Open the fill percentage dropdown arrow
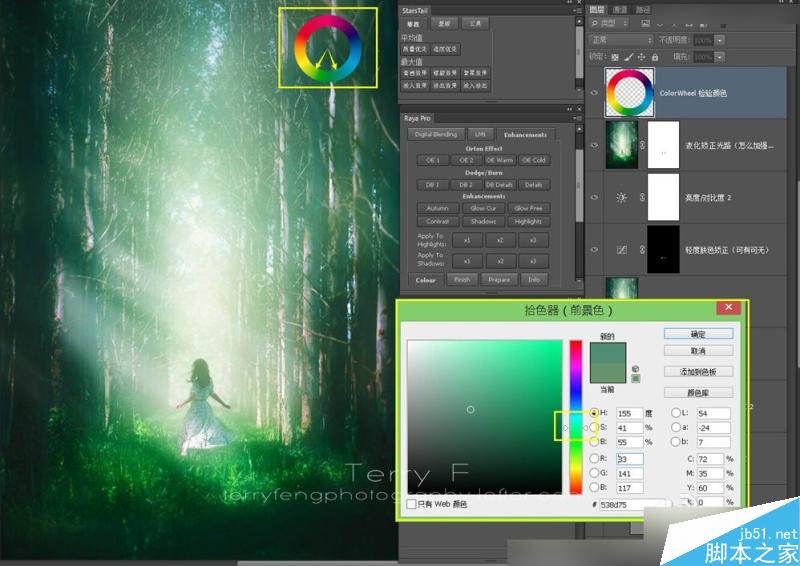This screenshot has width=800, height=566. pos(719,57)
